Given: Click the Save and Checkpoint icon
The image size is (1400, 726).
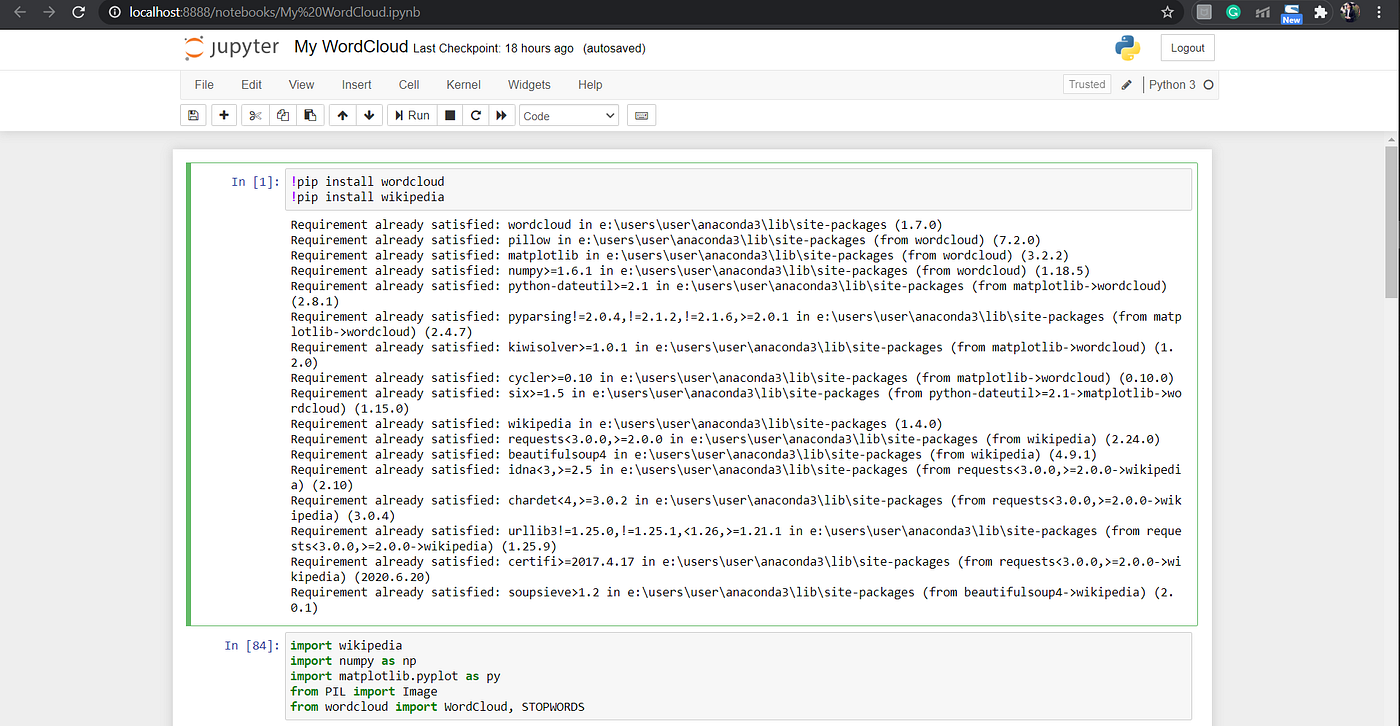Looking at the screenshot, I should pyautogui.click(x=193, y=115).
